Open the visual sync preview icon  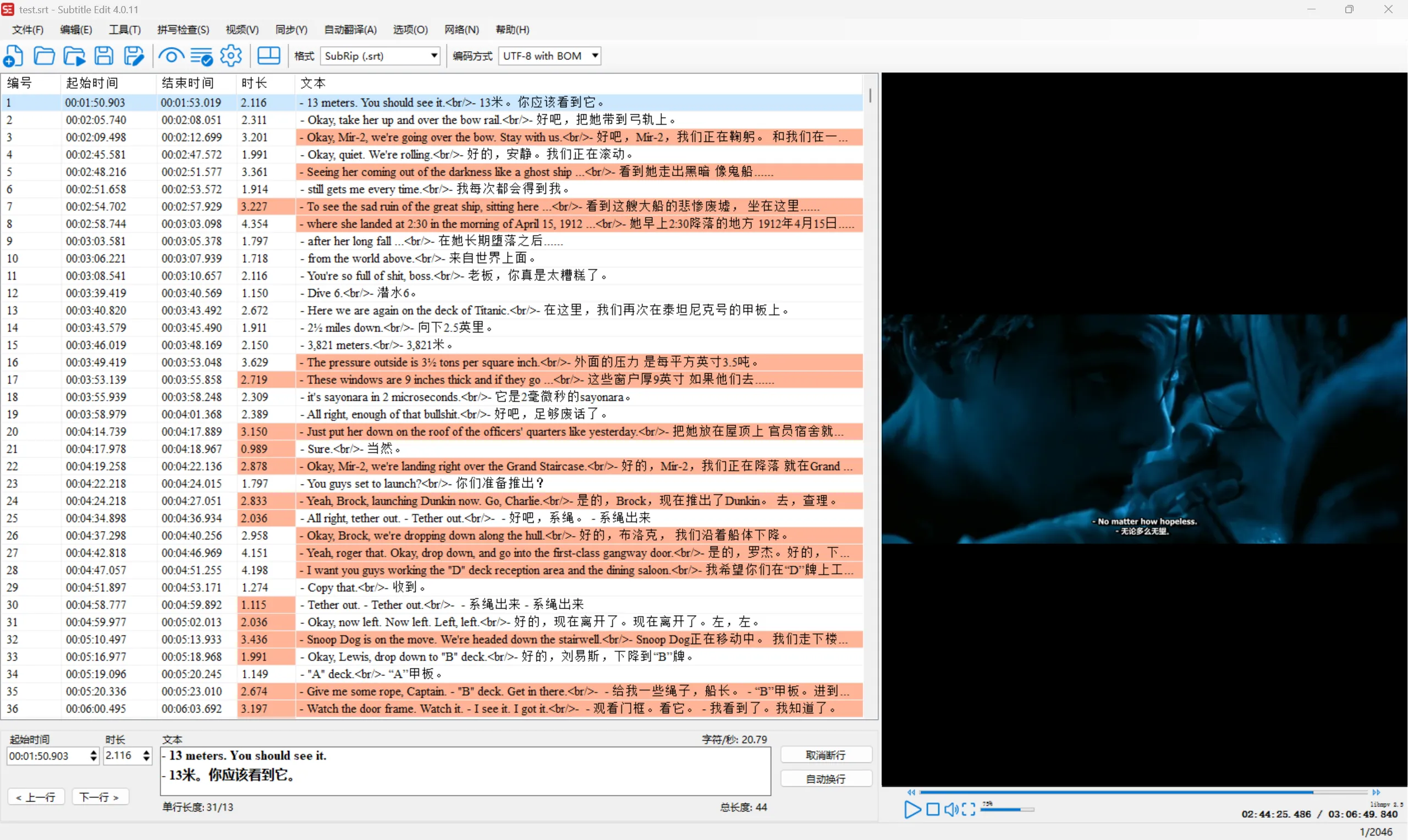click(170, 56)
